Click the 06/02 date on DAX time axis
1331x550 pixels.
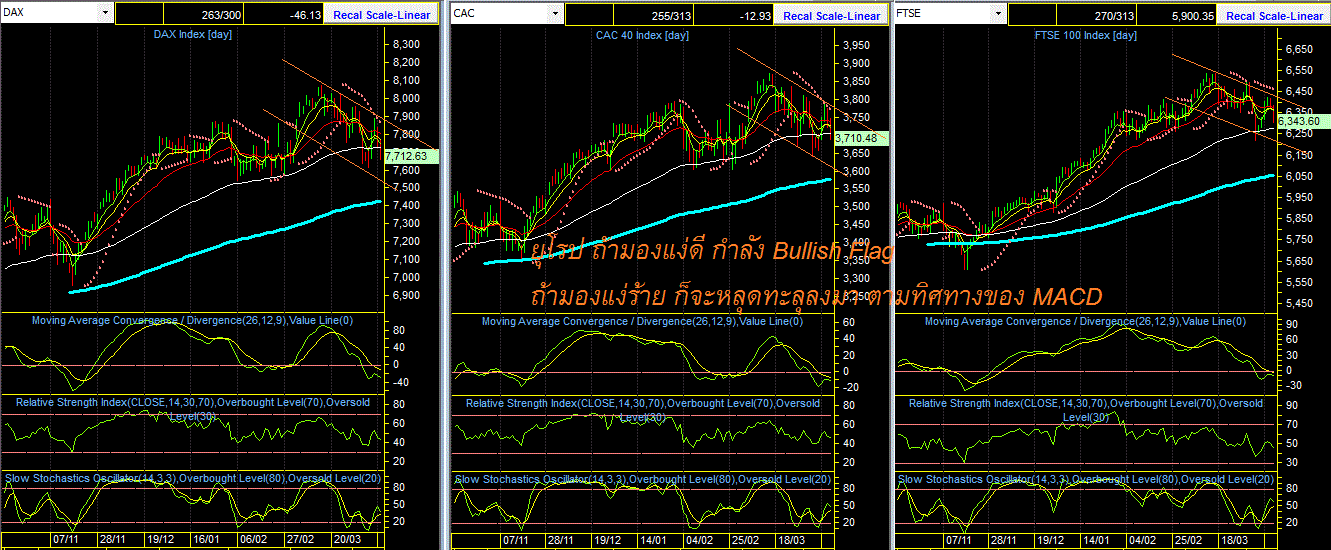point(252,538)
